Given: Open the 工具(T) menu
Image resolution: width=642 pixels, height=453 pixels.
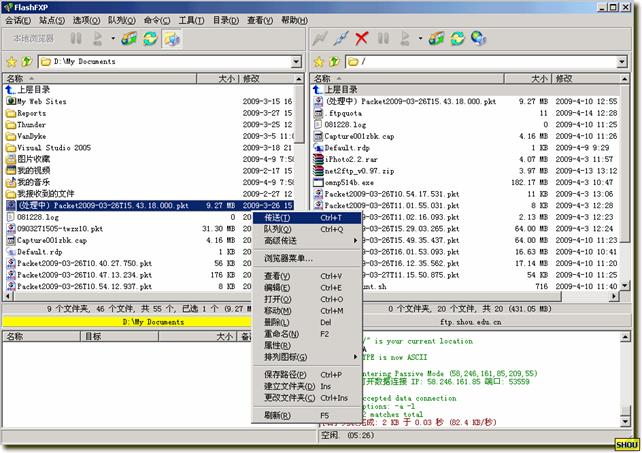Looking at the screenshot, I should pos(191,20).
